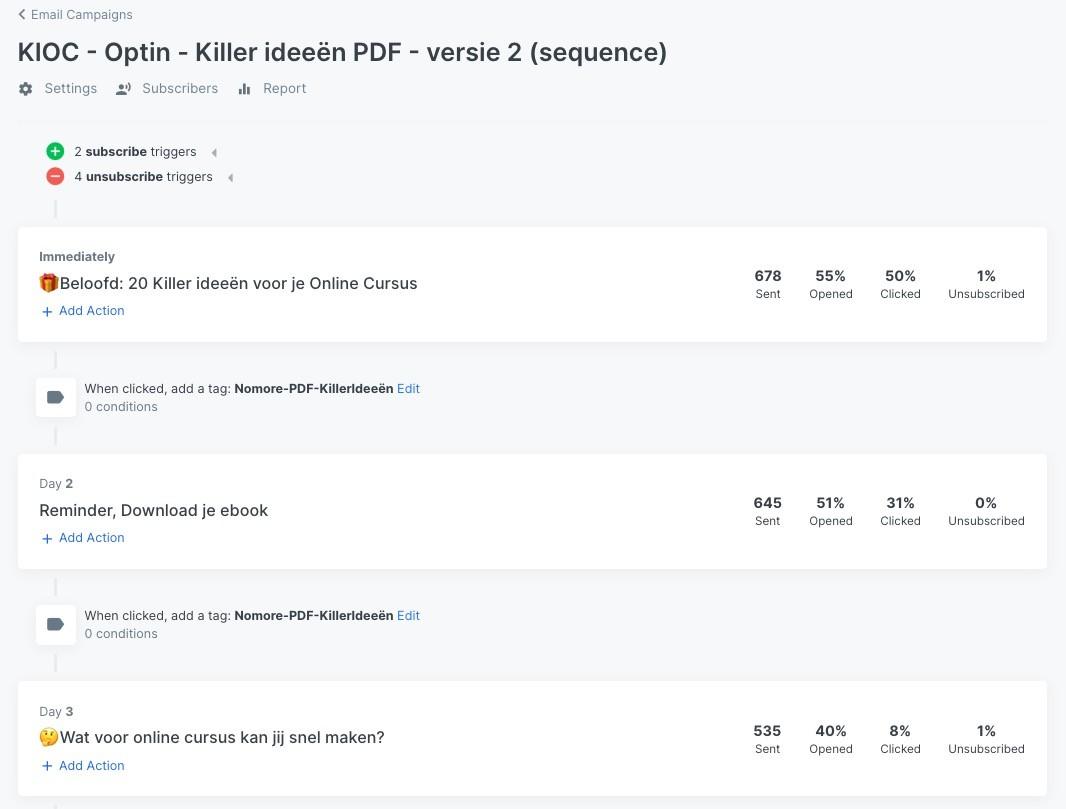Open the 'Reminder, Download je ebook' email

tap(154, 510)
